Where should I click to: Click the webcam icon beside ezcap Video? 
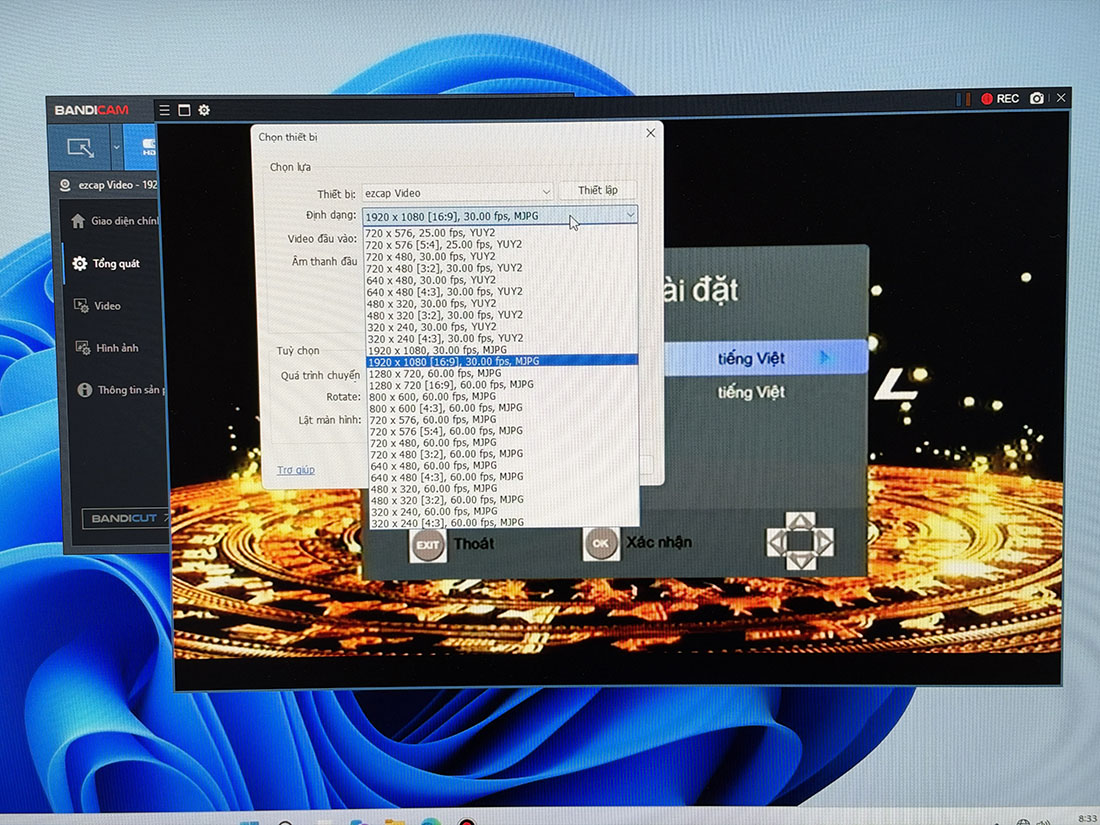click(65, 185)
